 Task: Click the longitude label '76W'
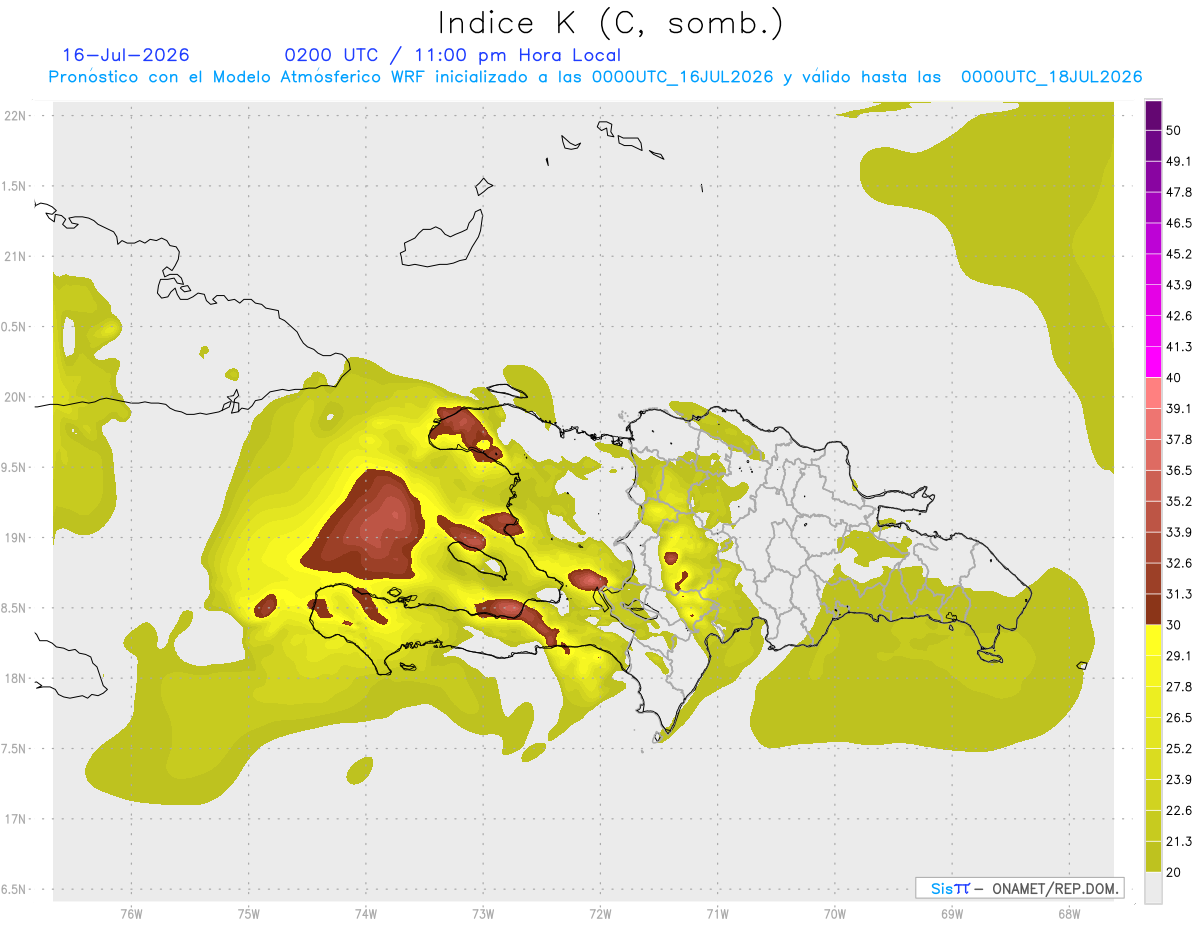(131, 914)
